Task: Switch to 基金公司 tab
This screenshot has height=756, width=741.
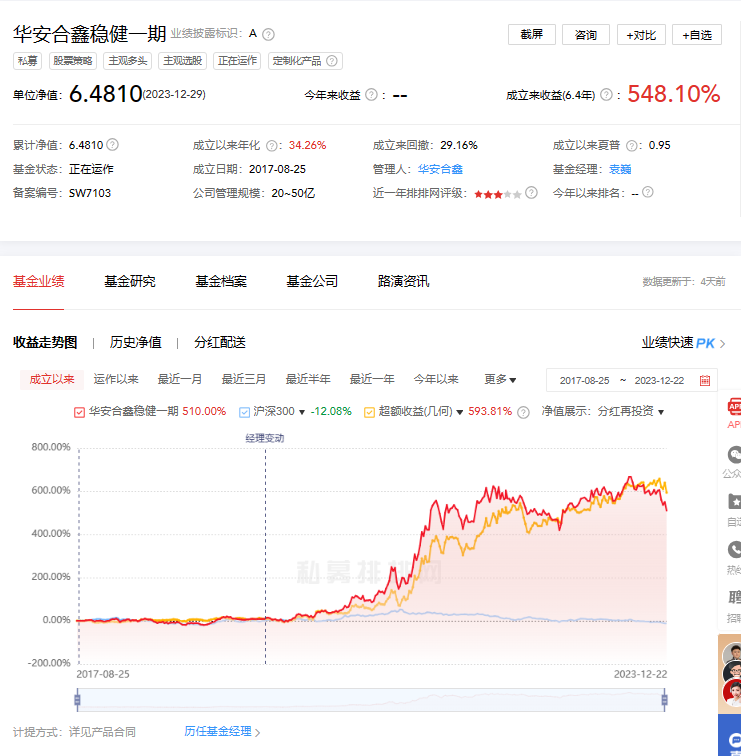Action: coord(312,281)
